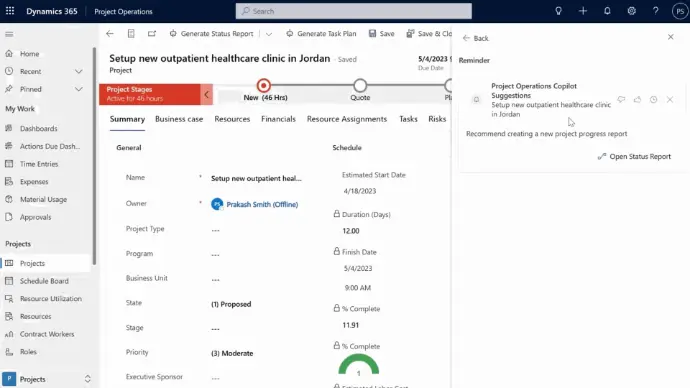Image resolution: width=690 pixels, height=388 pixels.
Task: Switch to the Summary tab
Action: 127,119
